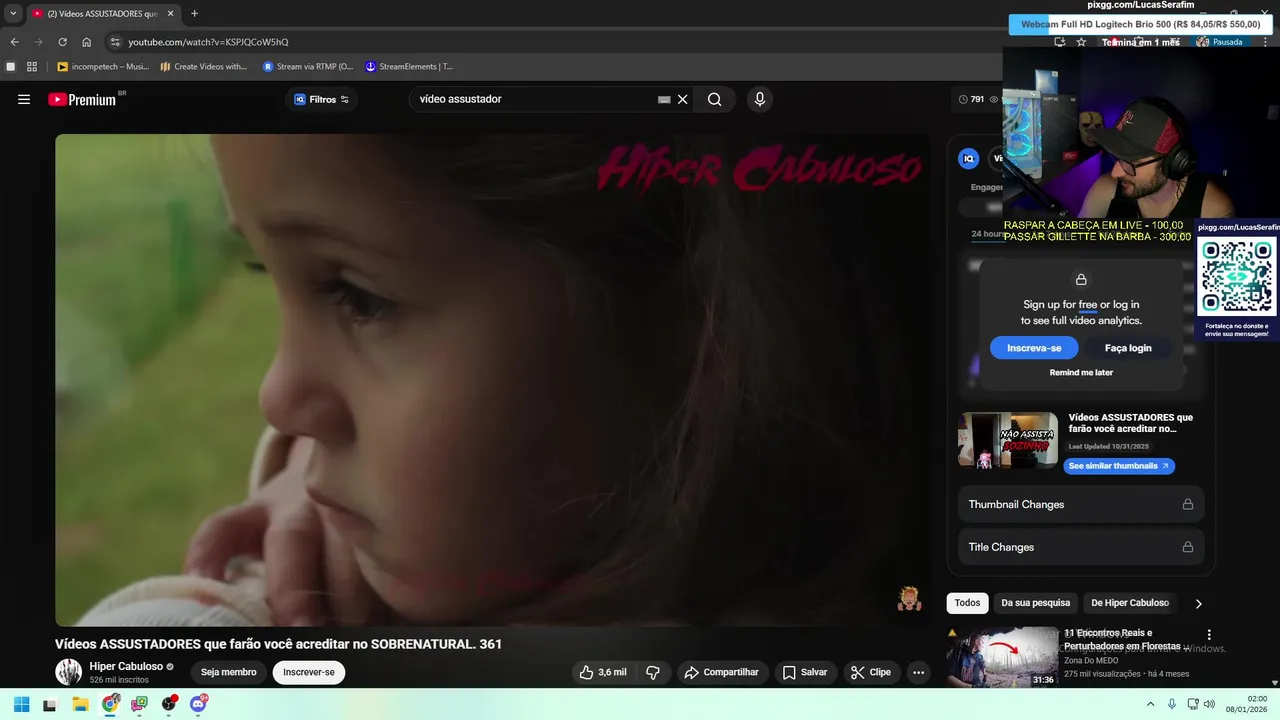The image size is (1280, 720).
Task: Show hidden system tray icons chevron
Action: (1150, 704)
